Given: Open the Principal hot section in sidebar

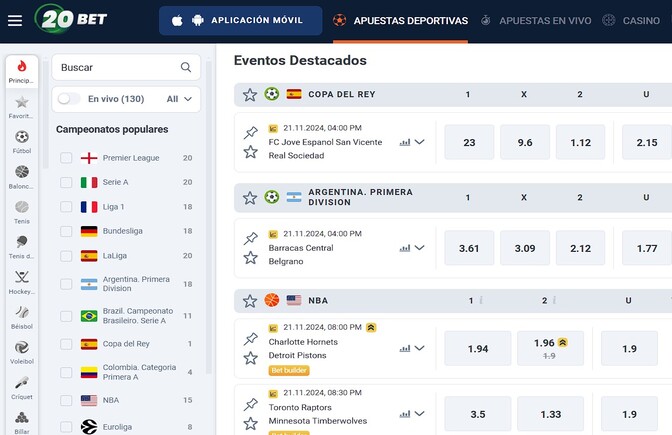Looking at the screenshot, I should (x=22, y=72).
